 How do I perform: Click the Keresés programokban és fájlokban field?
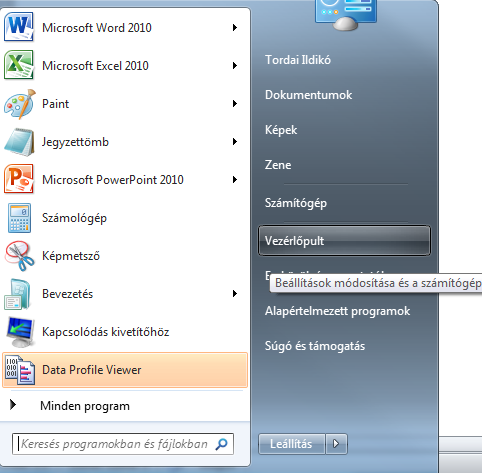[123, 444]
